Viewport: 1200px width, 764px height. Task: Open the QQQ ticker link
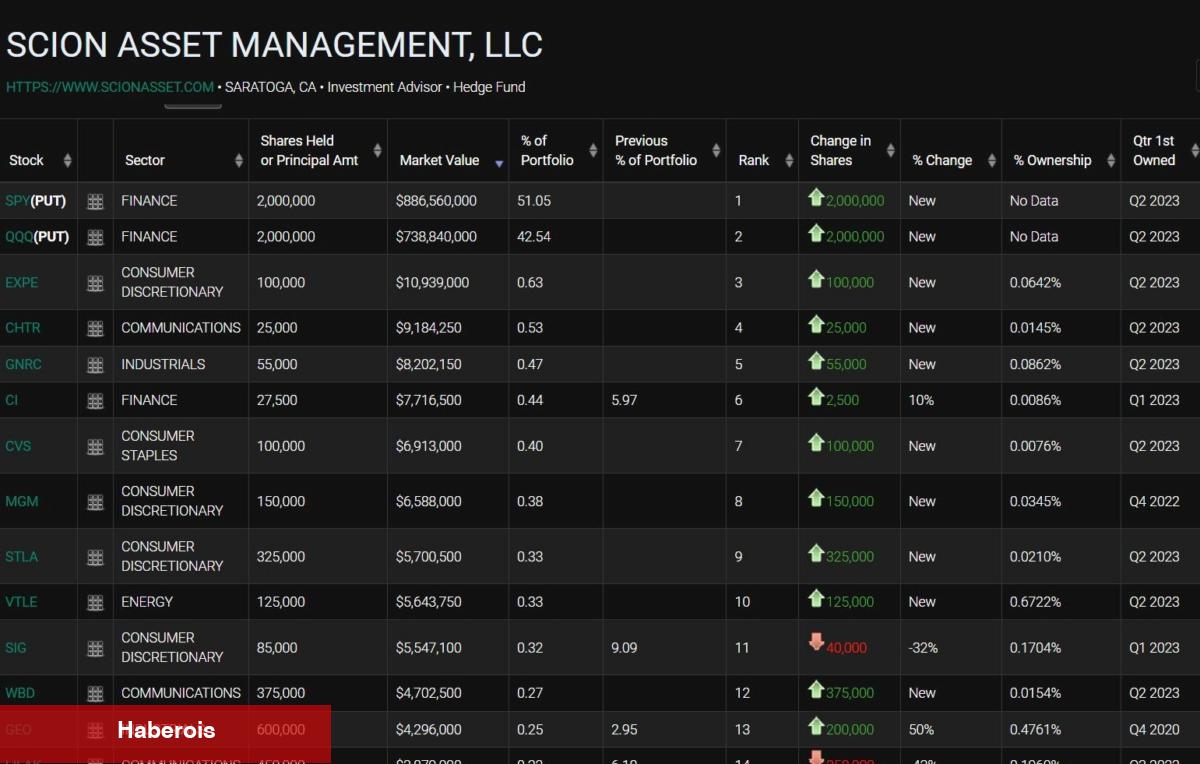(20, 237)
